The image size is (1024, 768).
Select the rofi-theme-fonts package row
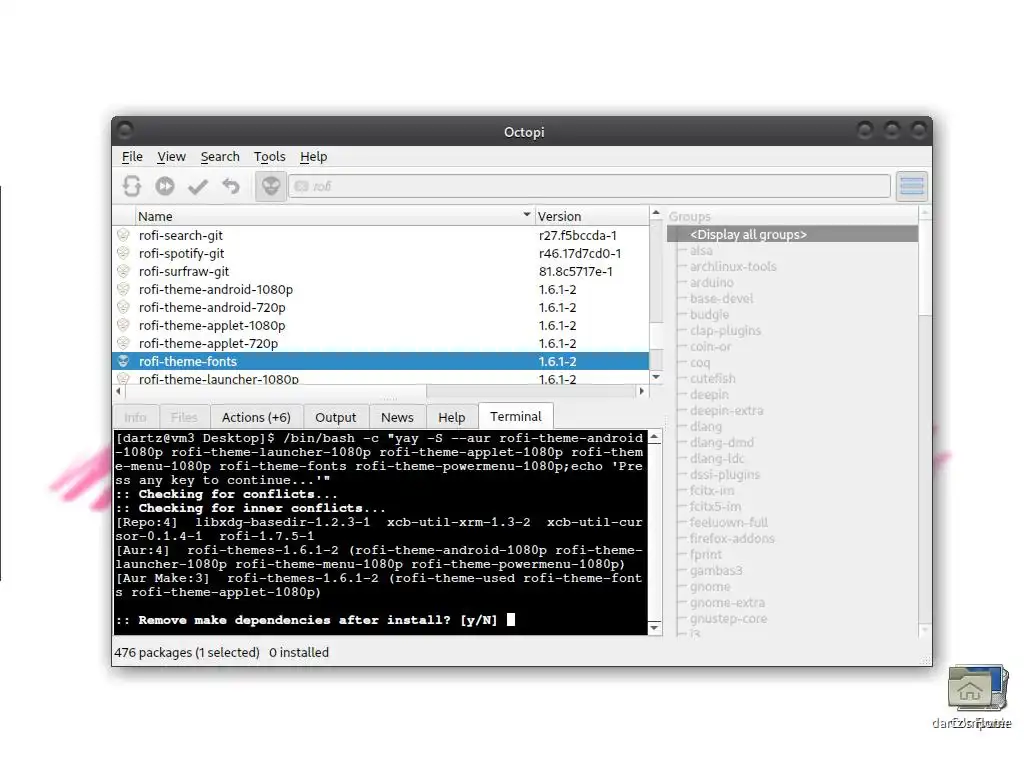tap(381, 361)
